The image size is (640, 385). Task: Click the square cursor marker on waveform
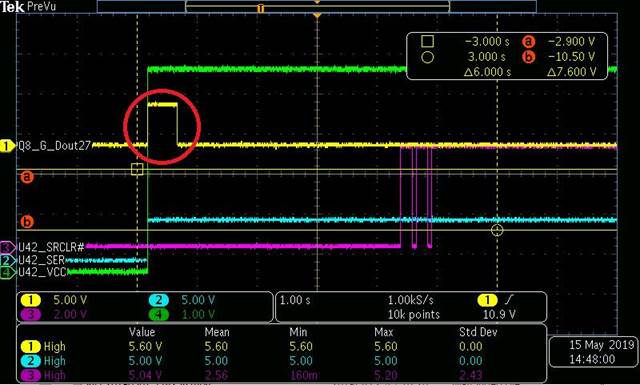[137, 169]
